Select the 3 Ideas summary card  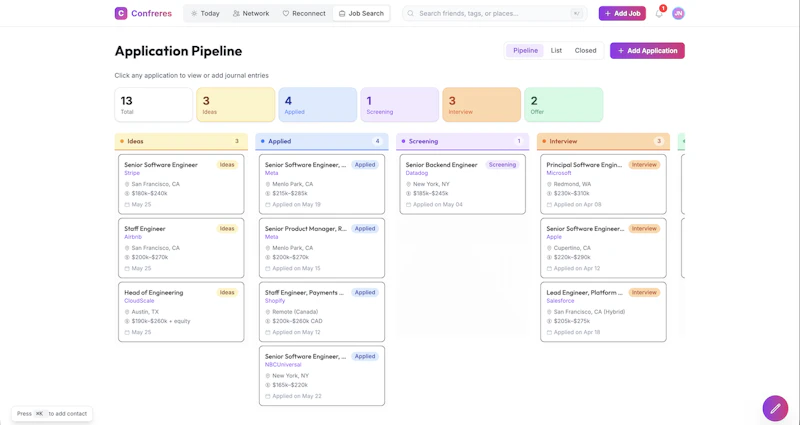pos(236,105)
